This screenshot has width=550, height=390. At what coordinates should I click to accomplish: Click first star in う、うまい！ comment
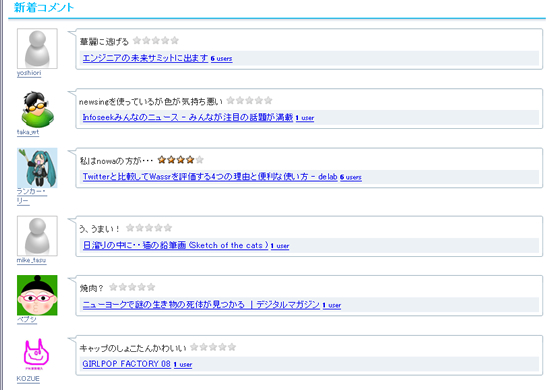pyautogui.click(x=130, y=228)
